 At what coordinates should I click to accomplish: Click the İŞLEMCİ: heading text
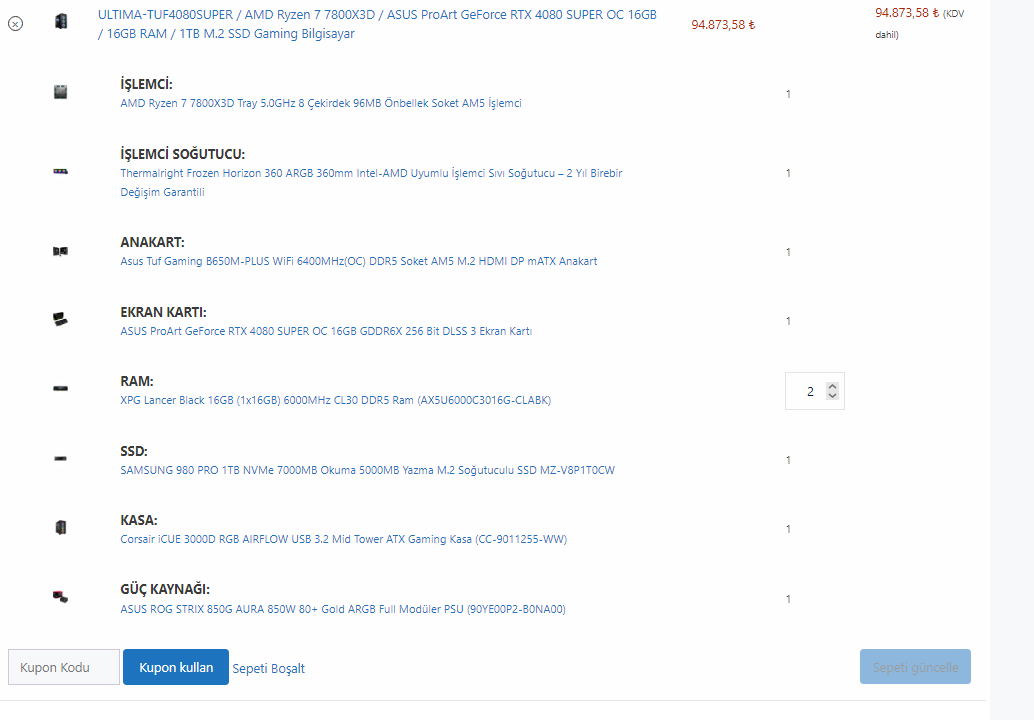[x=146, y=84]
